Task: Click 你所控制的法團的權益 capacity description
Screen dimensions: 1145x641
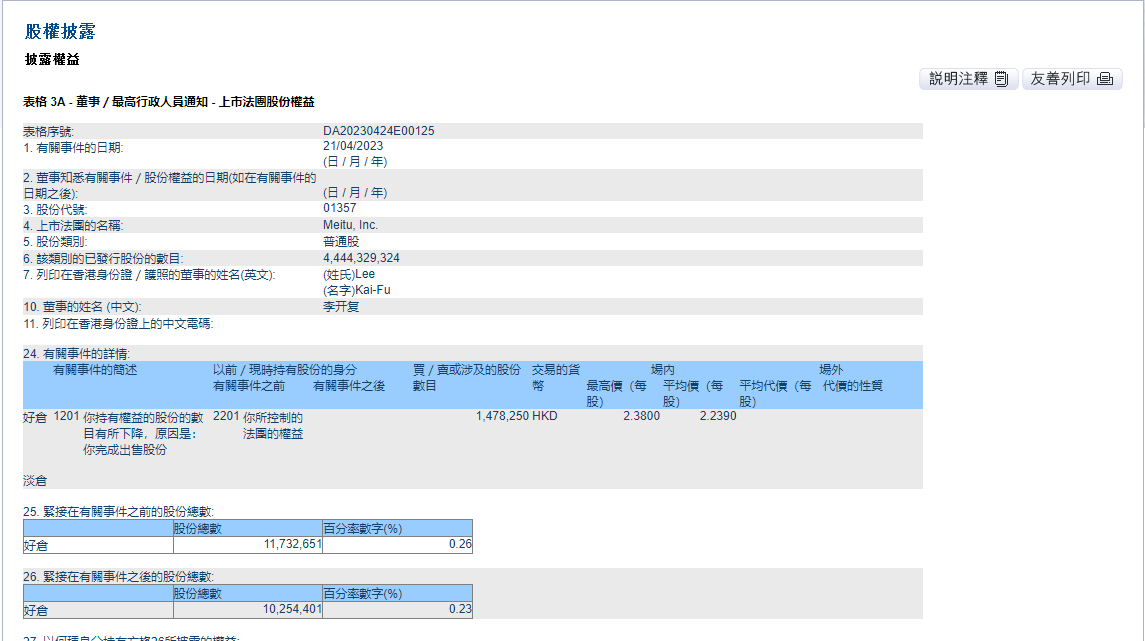Action: point(272,426)
